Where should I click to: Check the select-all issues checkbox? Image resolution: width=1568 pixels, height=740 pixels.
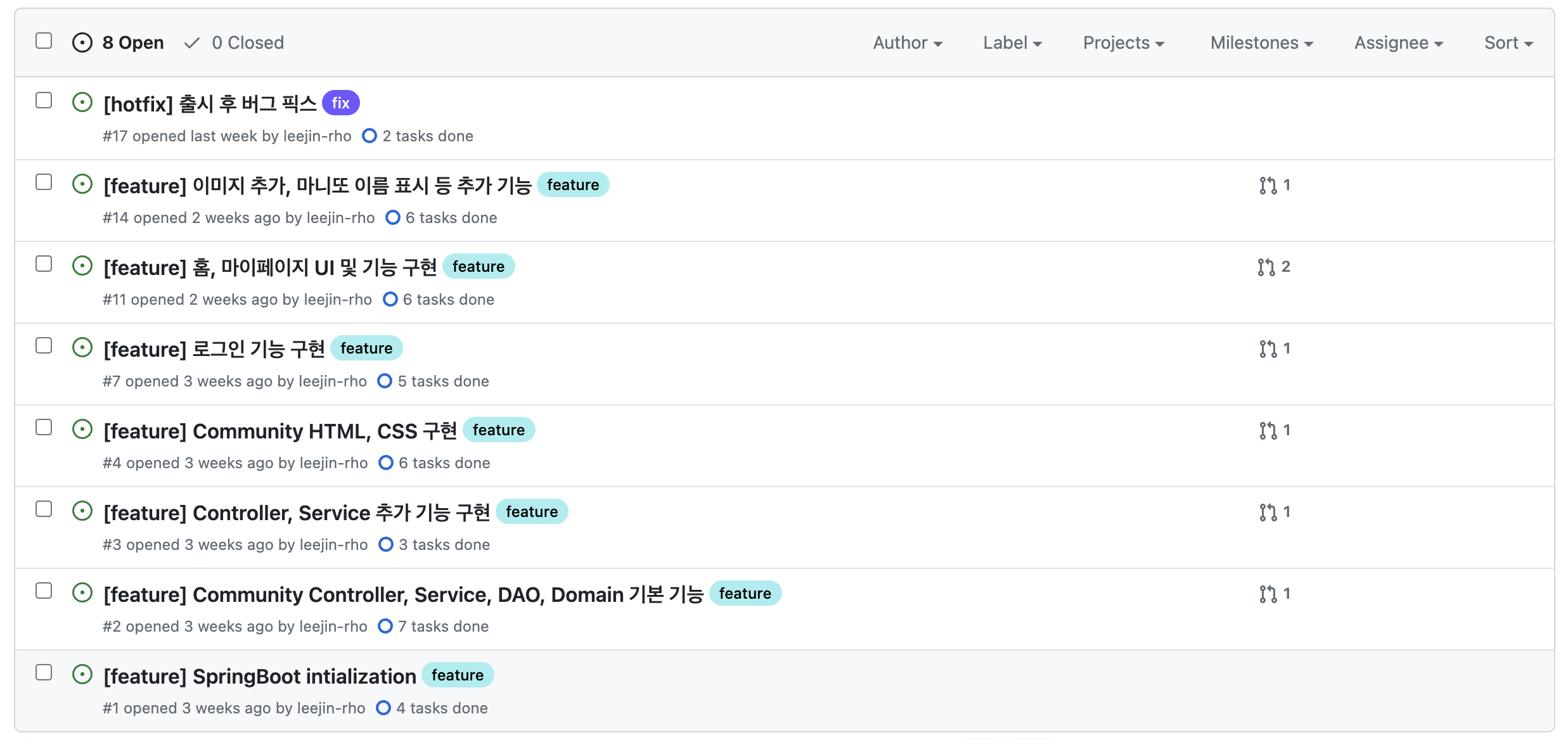click(44, 41)
